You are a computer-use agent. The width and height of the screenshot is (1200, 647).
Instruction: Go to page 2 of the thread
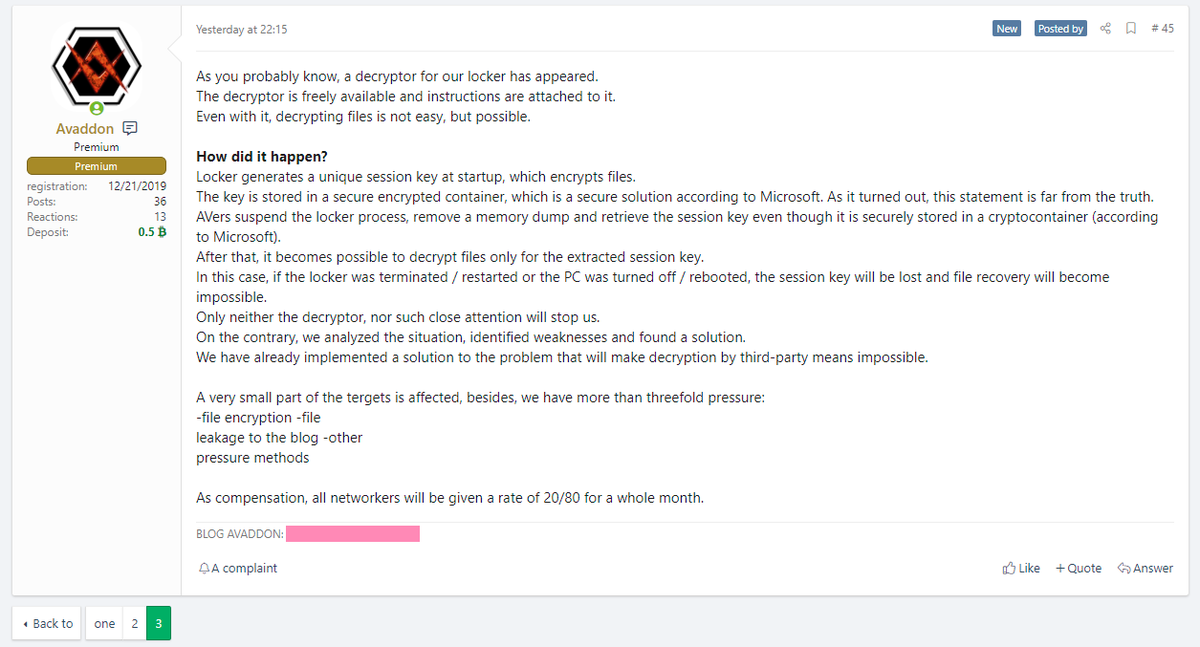point(134,624)
